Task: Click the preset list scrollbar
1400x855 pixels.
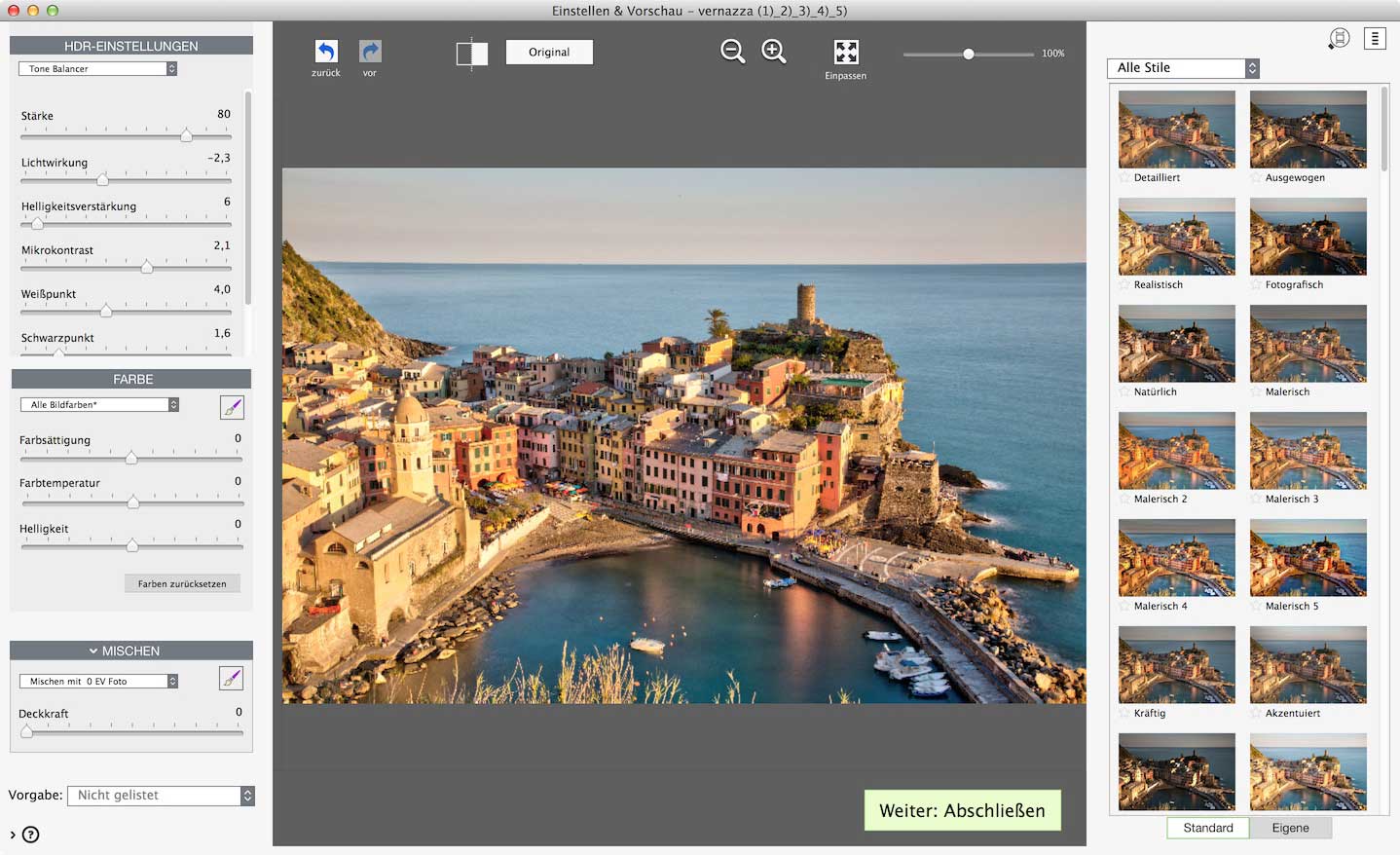Action: click(x=1384, y=129)
